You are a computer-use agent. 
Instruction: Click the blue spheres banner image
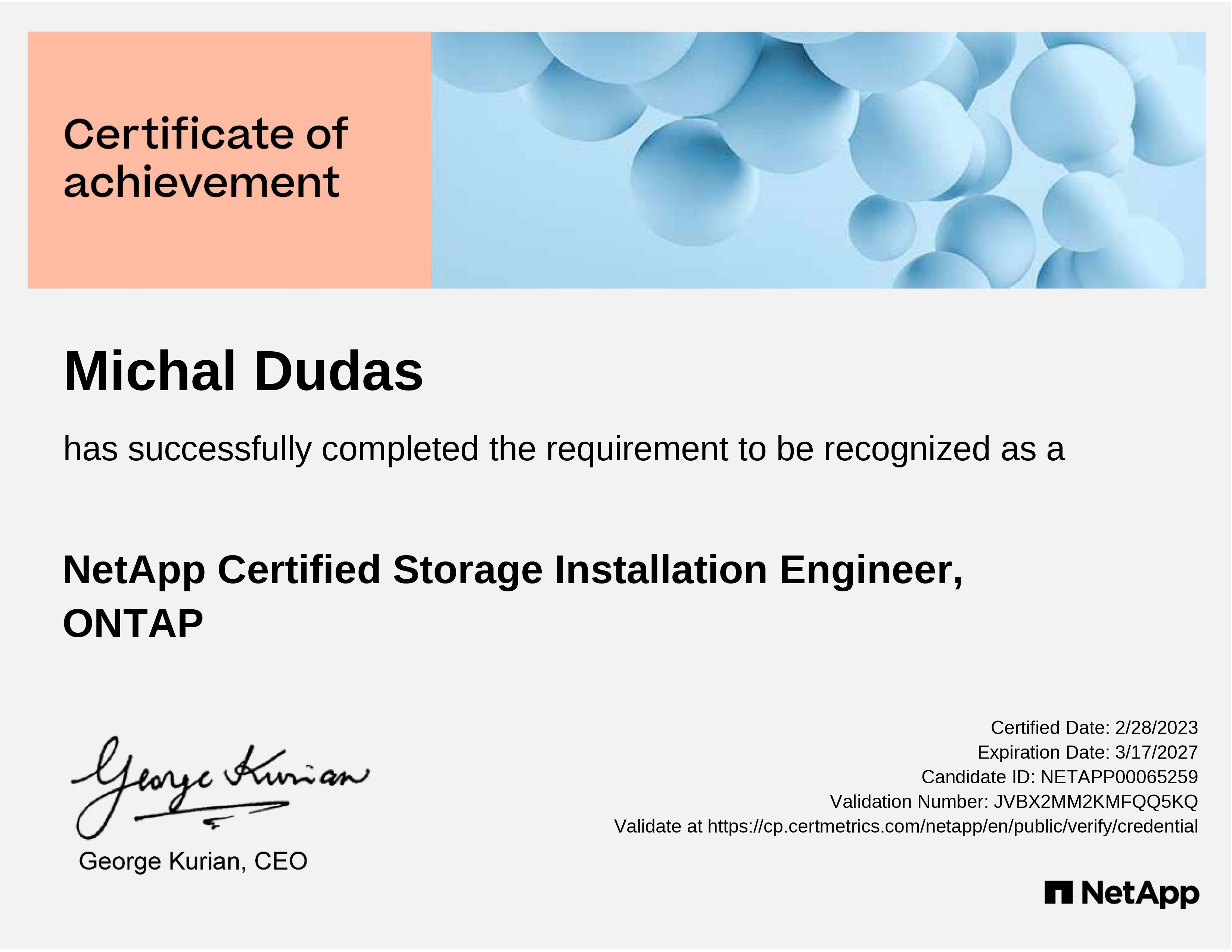pyautogui.click(x=818, y=160)
